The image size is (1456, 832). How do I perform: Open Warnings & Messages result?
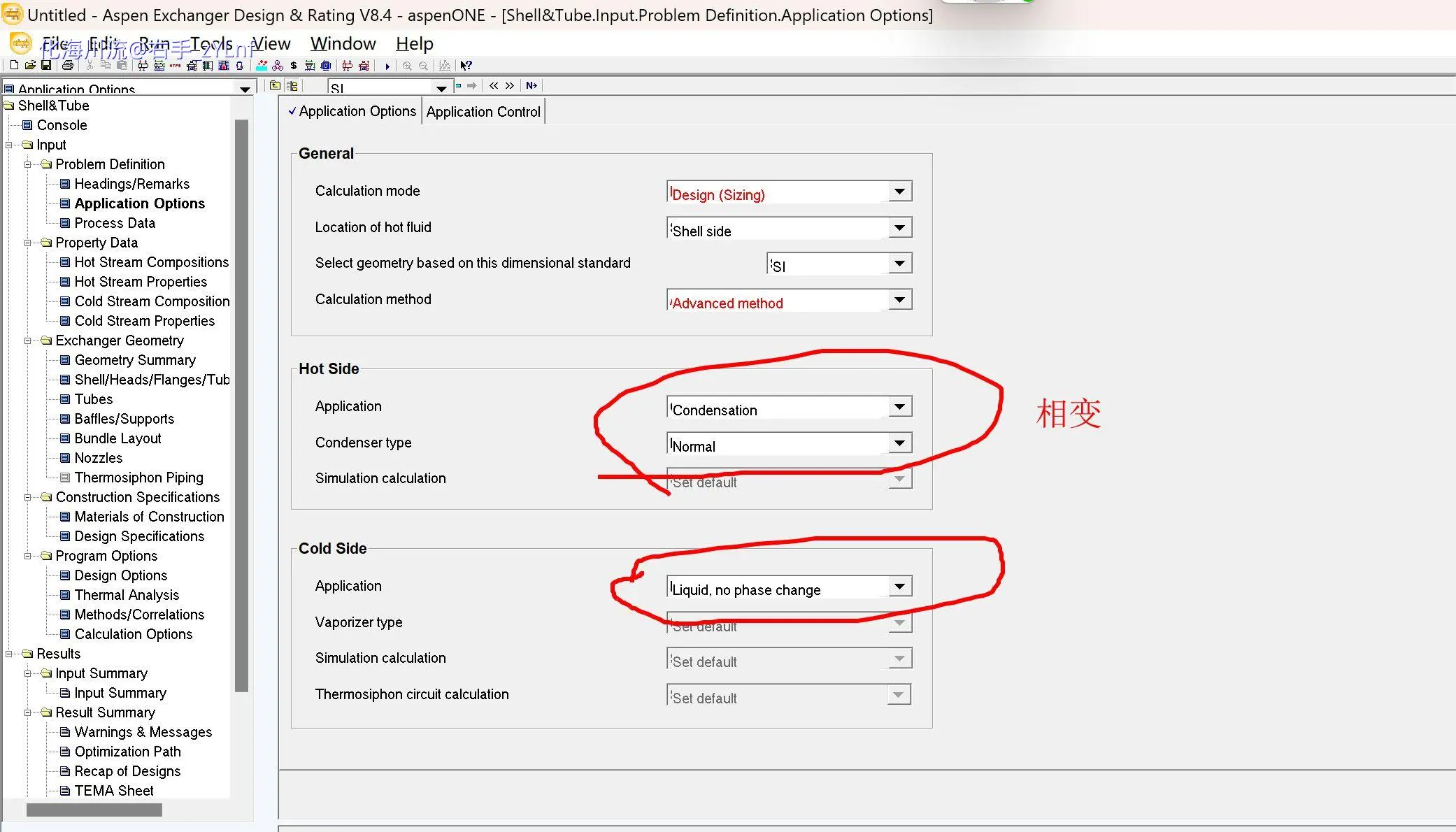143,732
